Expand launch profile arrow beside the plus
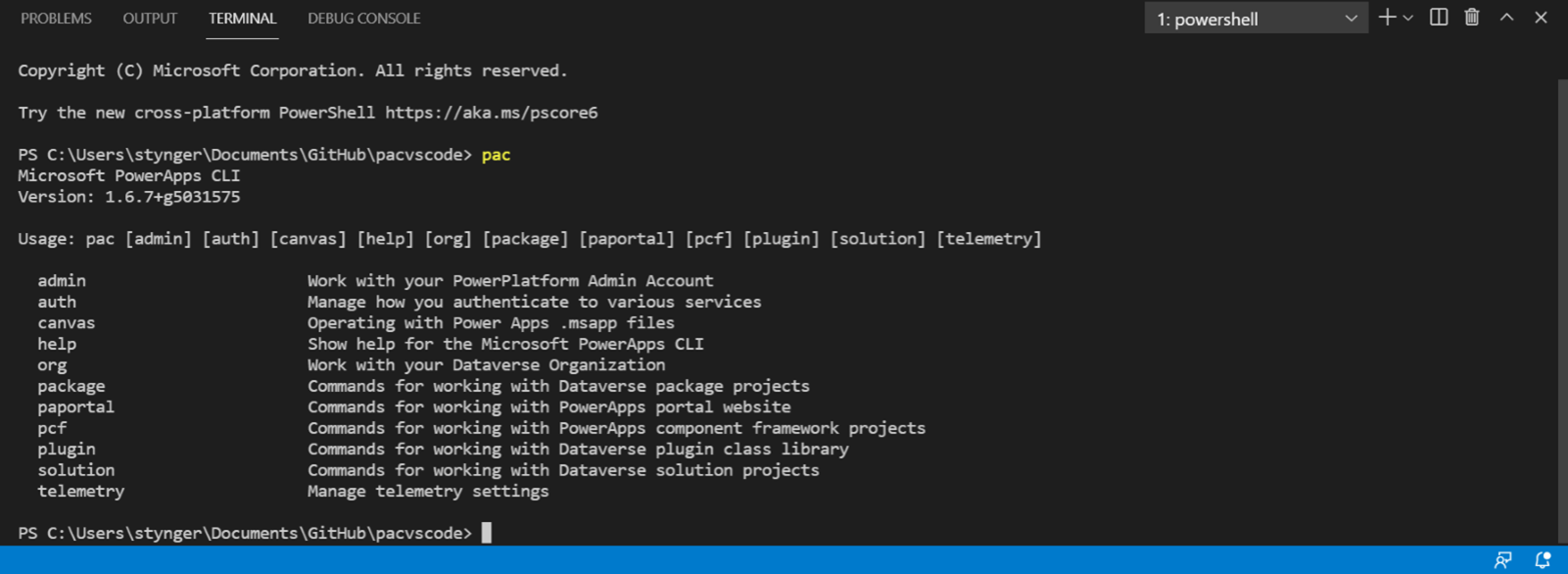This screenshot has width=1568, height=574. [x=1408, y=18]
